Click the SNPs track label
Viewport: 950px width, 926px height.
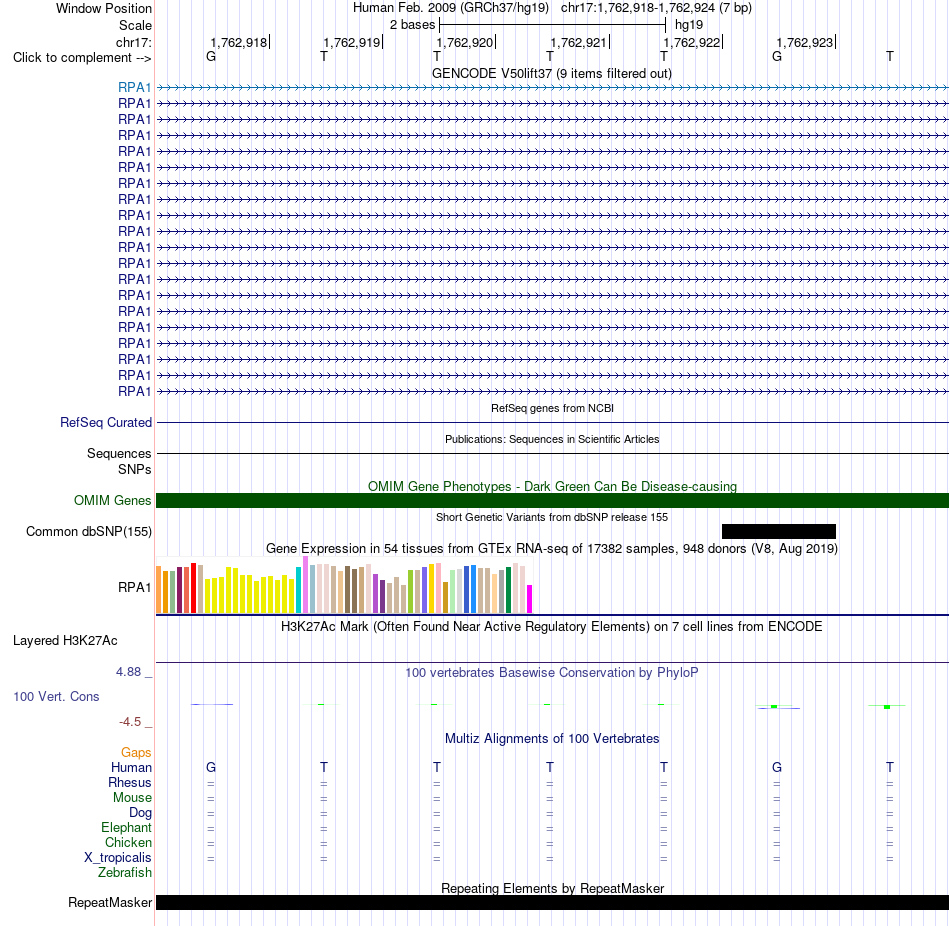135,469
